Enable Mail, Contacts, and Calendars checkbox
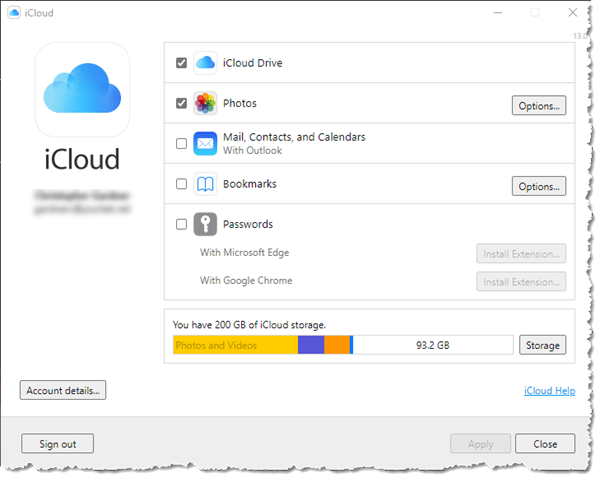This screenshot has height=478, width=600. (x=181, y=144)
